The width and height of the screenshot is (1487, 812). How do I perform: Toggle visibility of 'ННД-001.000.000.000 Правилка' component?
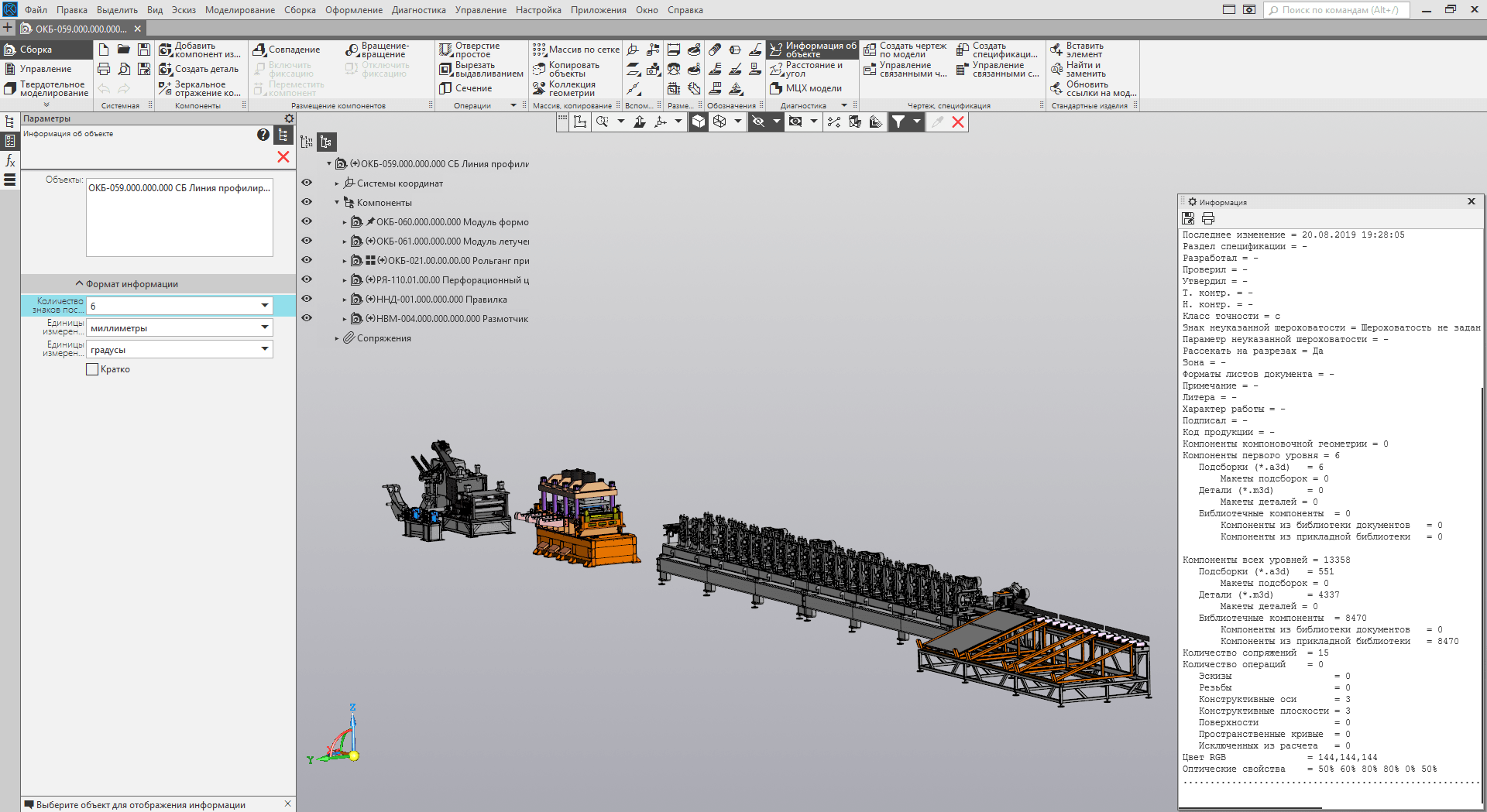pyautogui.click(x=307, y=299)
